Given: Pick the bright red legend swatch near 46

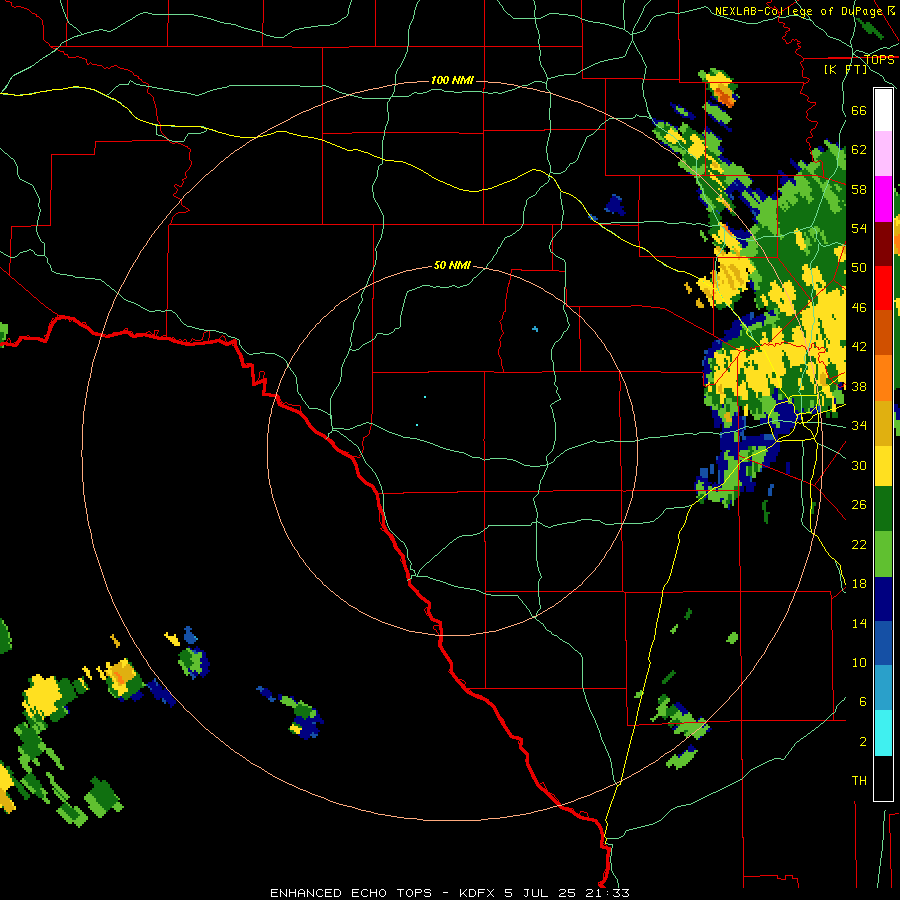Looking at the screenshot, I should (883, 288).
